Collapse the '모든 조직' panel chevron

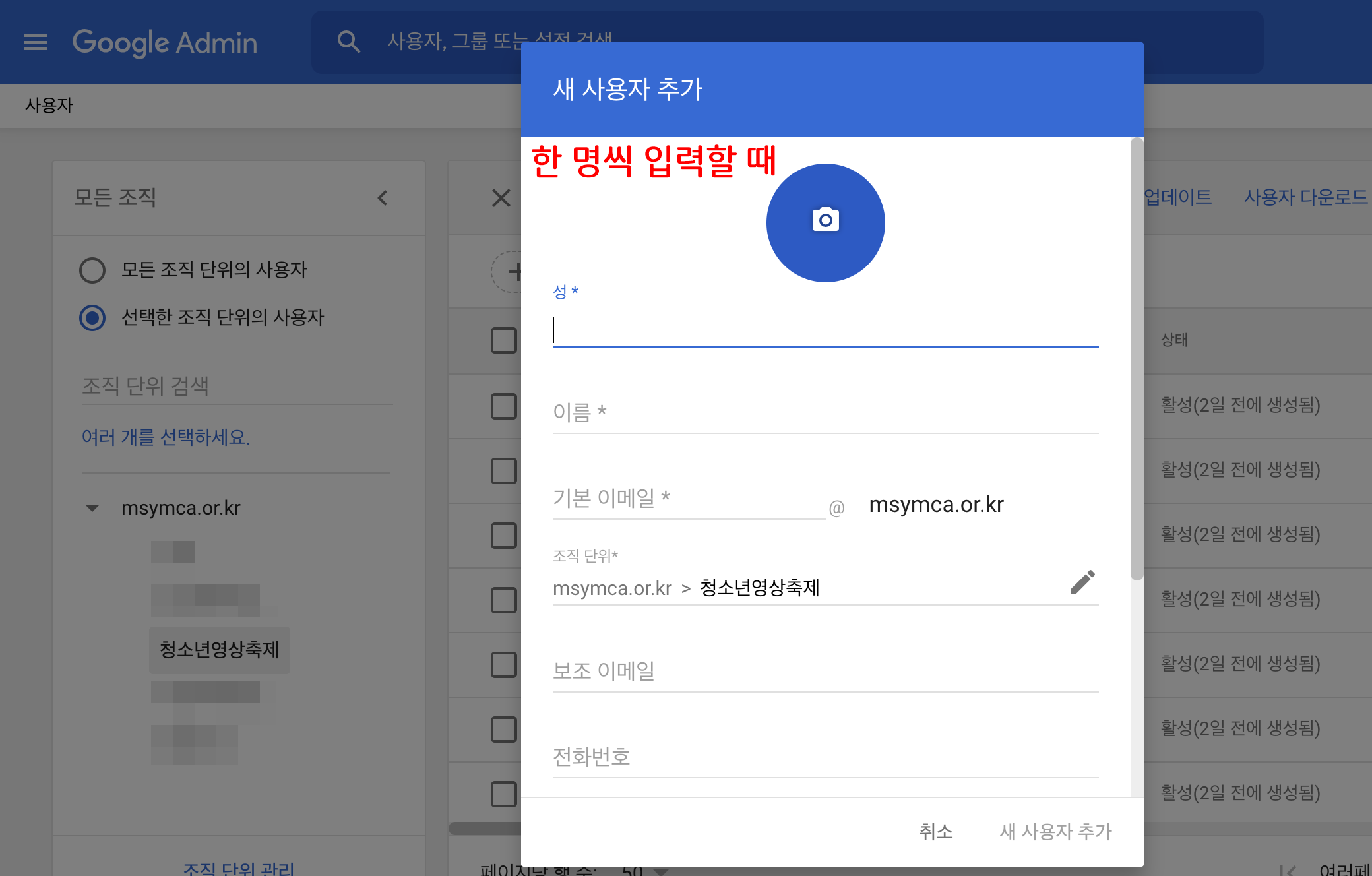coord(383,198)
